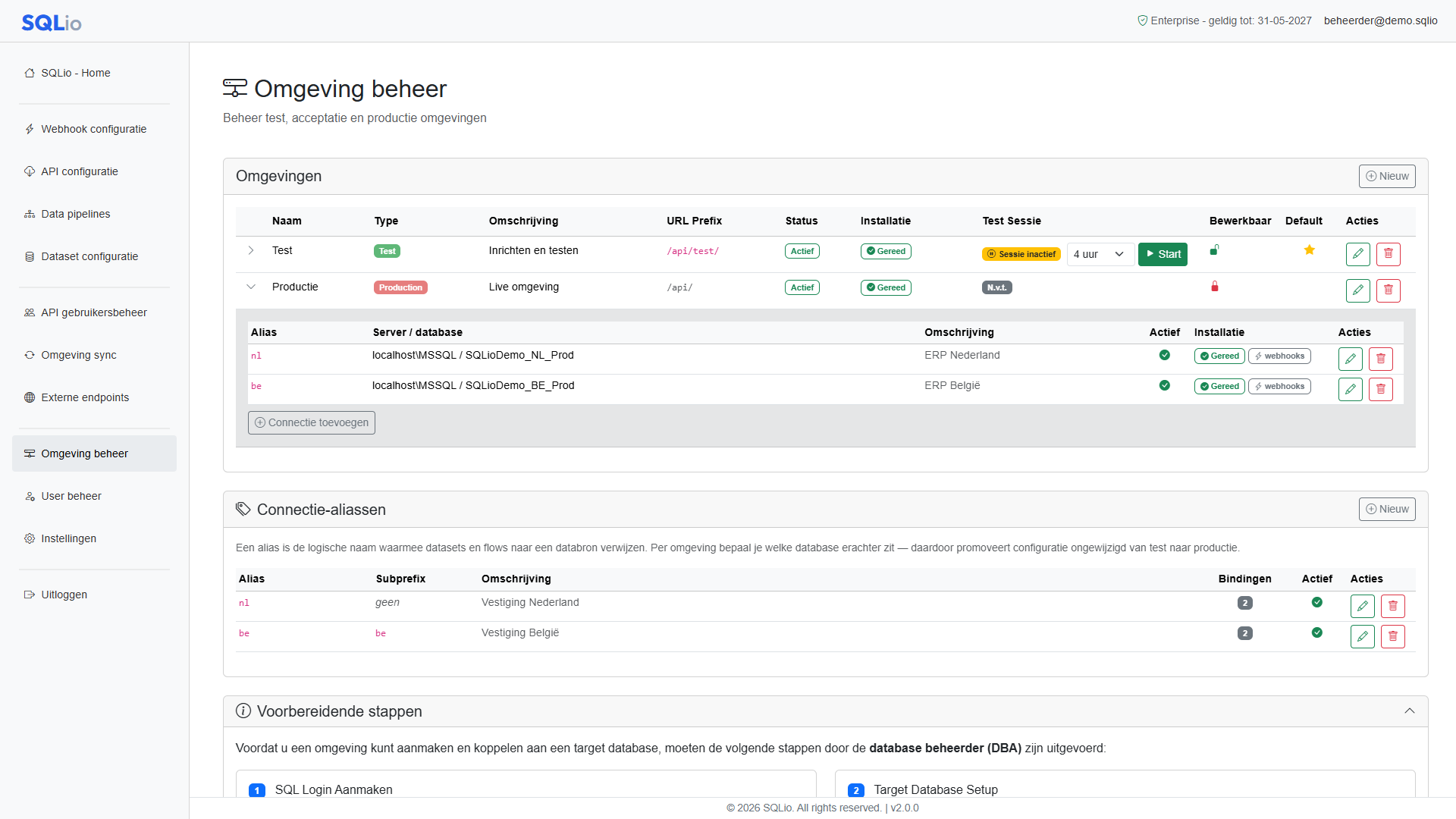Open the 4 uur session duration dropdown
This screenshot has height=819, width=1456.
(1100, 254)
